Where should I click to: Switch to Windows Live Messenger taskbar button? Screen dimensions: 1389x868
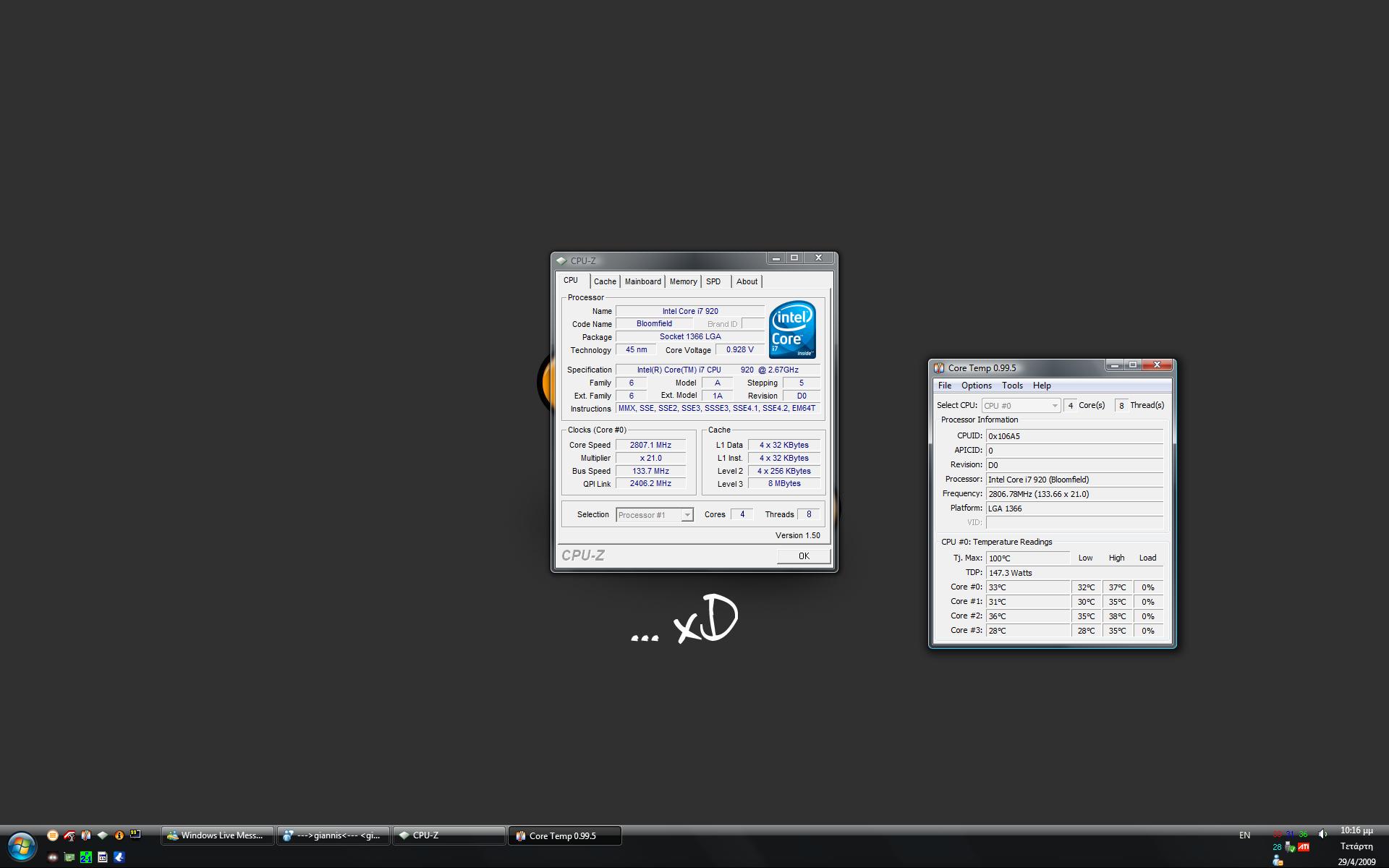217,835
